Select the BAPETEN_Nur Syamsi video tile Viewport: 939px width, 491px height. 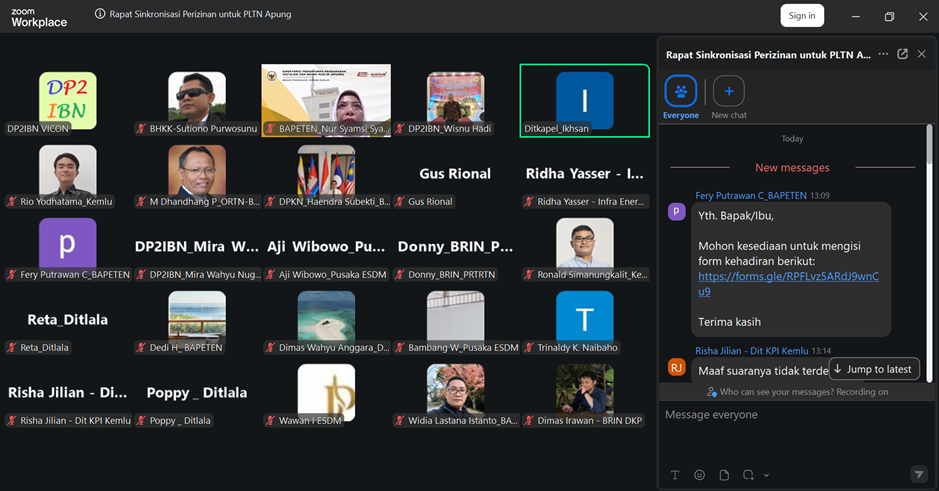pos(326,101)
